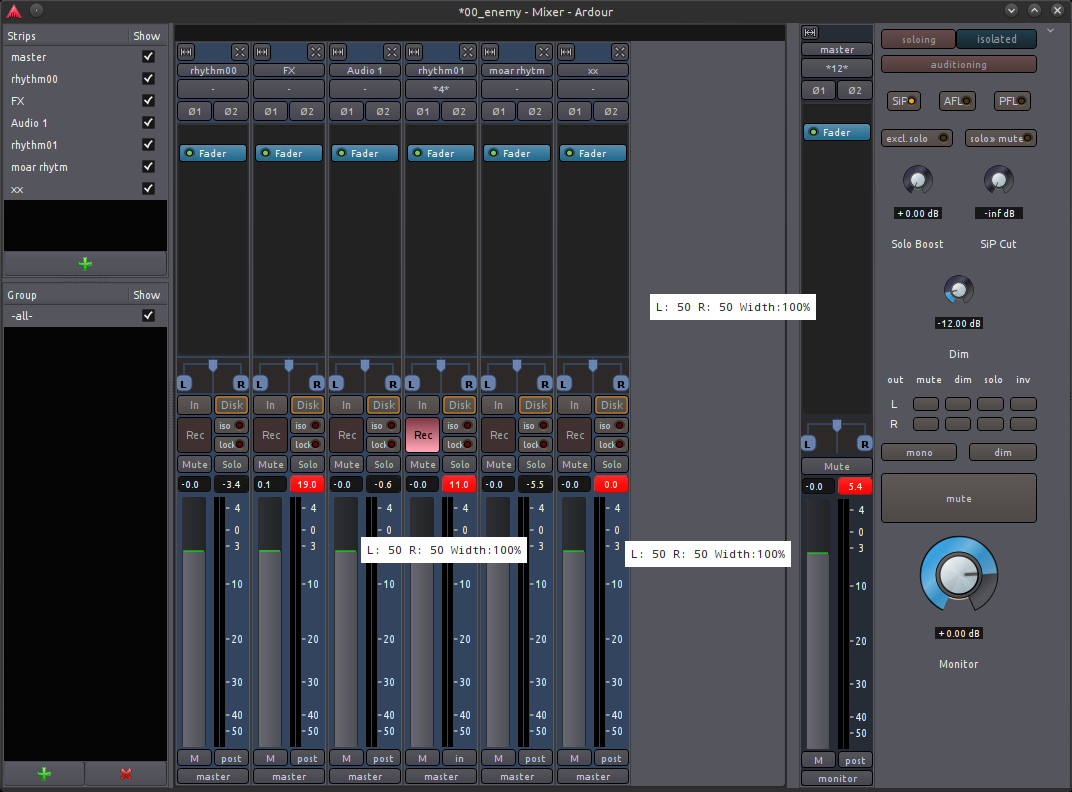This screenshot has height=792, width=1072.
Task: Toggle strip width on the rhythm00 strip
Action: 186,51
